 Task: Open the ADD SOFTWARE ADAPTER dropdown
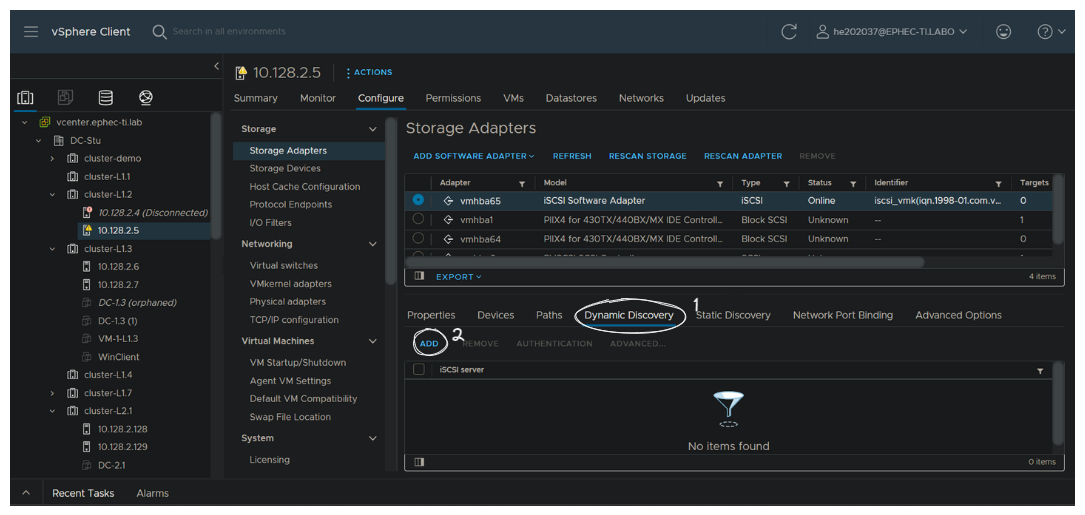[474, 156]
